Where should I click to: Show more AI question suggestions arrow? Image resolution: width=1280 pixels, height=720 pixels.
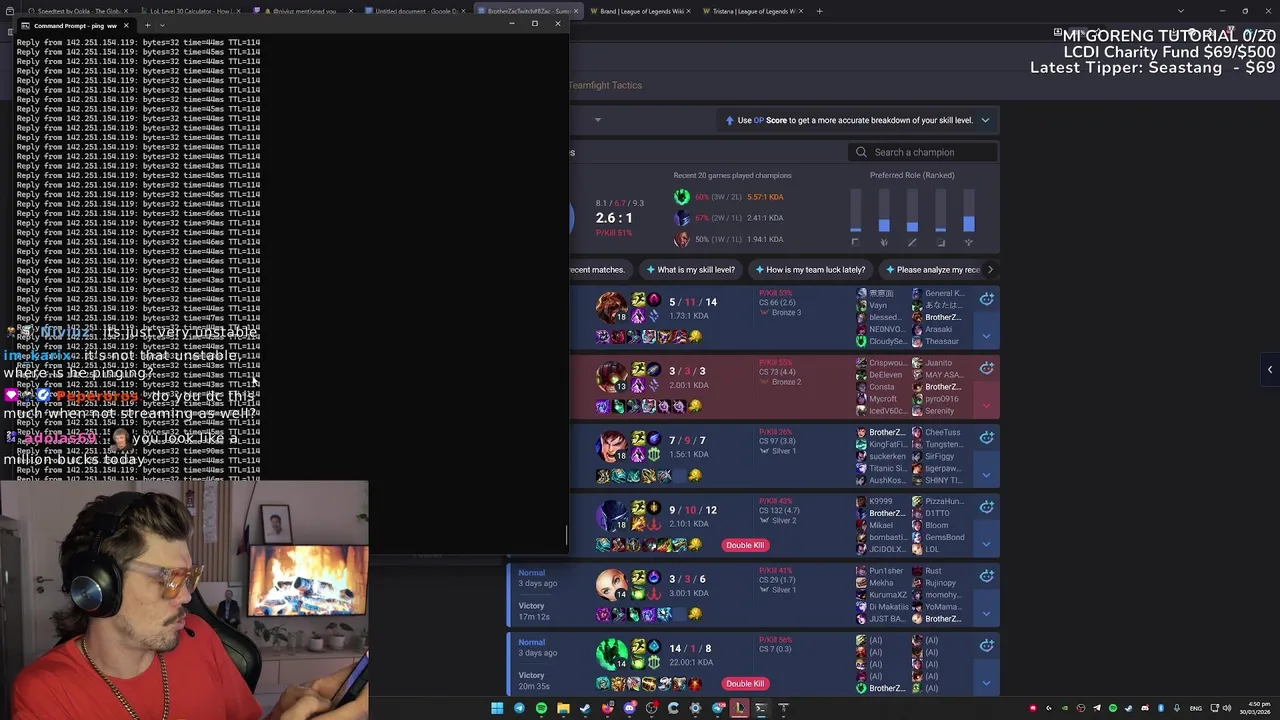[990, 269]
